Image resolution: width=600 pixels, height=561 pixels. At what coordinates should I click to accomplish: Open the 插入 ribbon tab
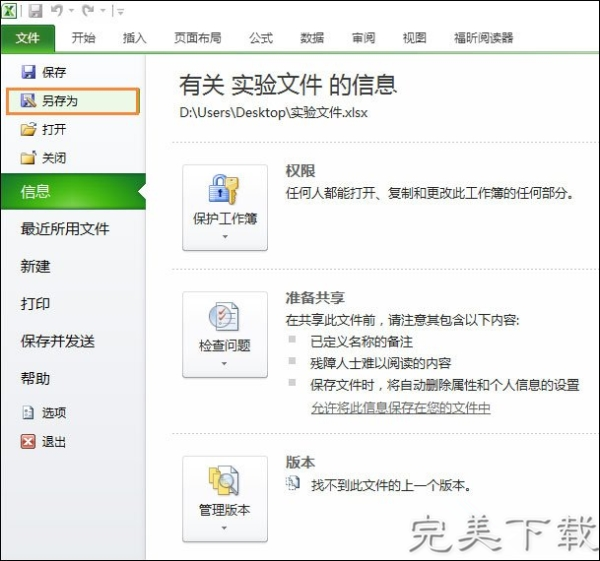(134, 38)
